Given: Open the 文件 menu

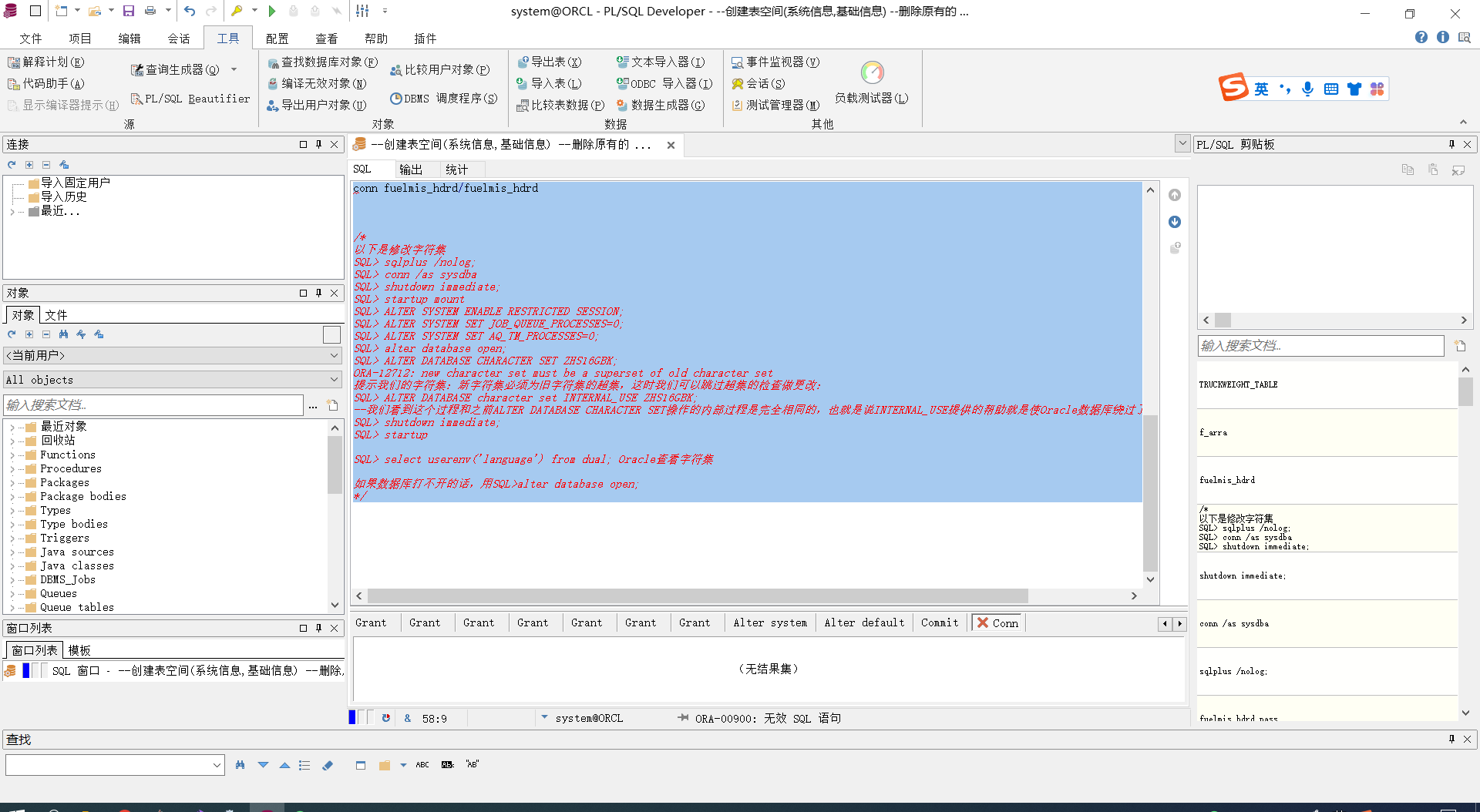Looking at the screenshot, I should click(x=31, y=39).
